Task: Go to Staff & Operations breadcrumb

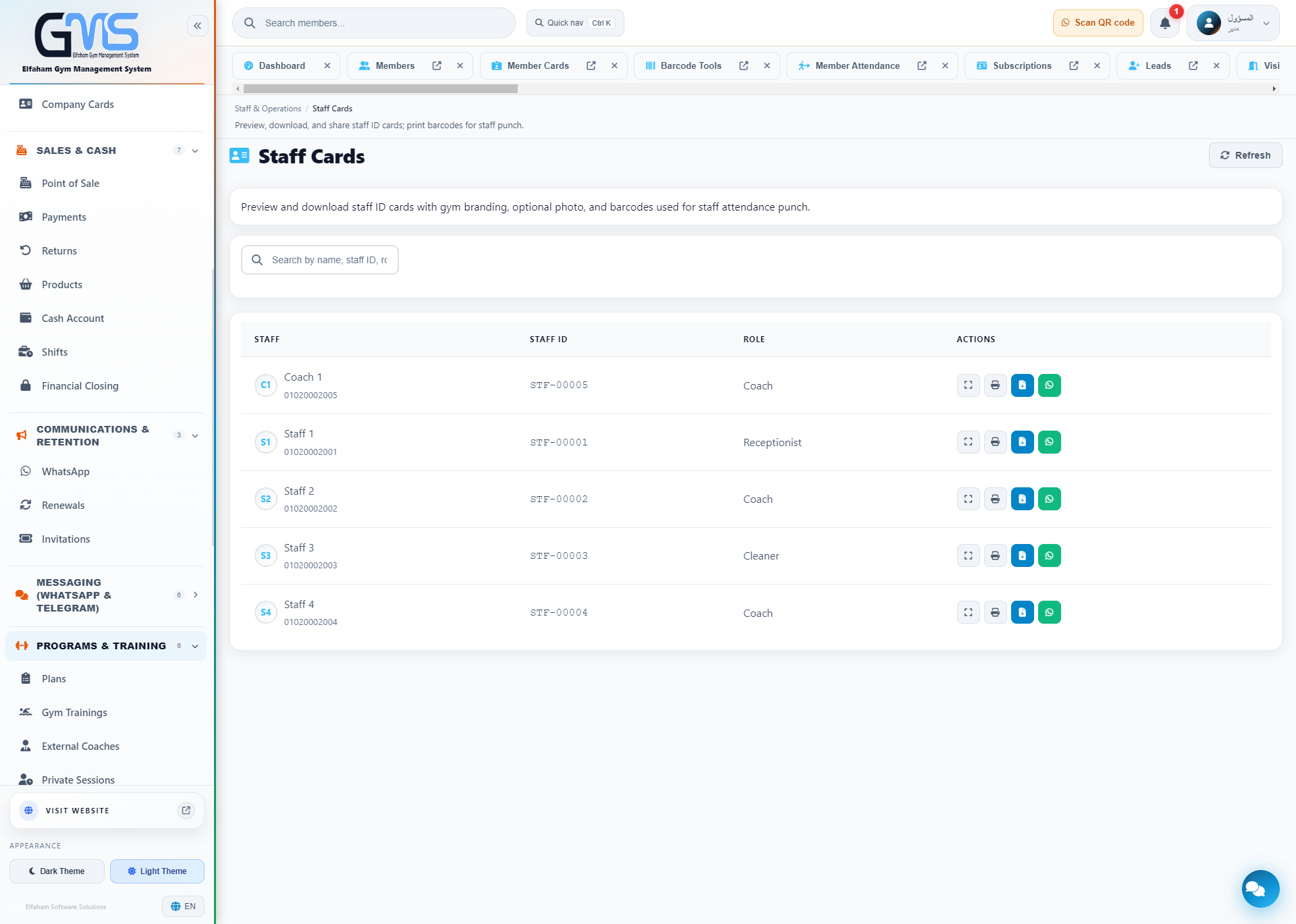Action: coord(268,109)
